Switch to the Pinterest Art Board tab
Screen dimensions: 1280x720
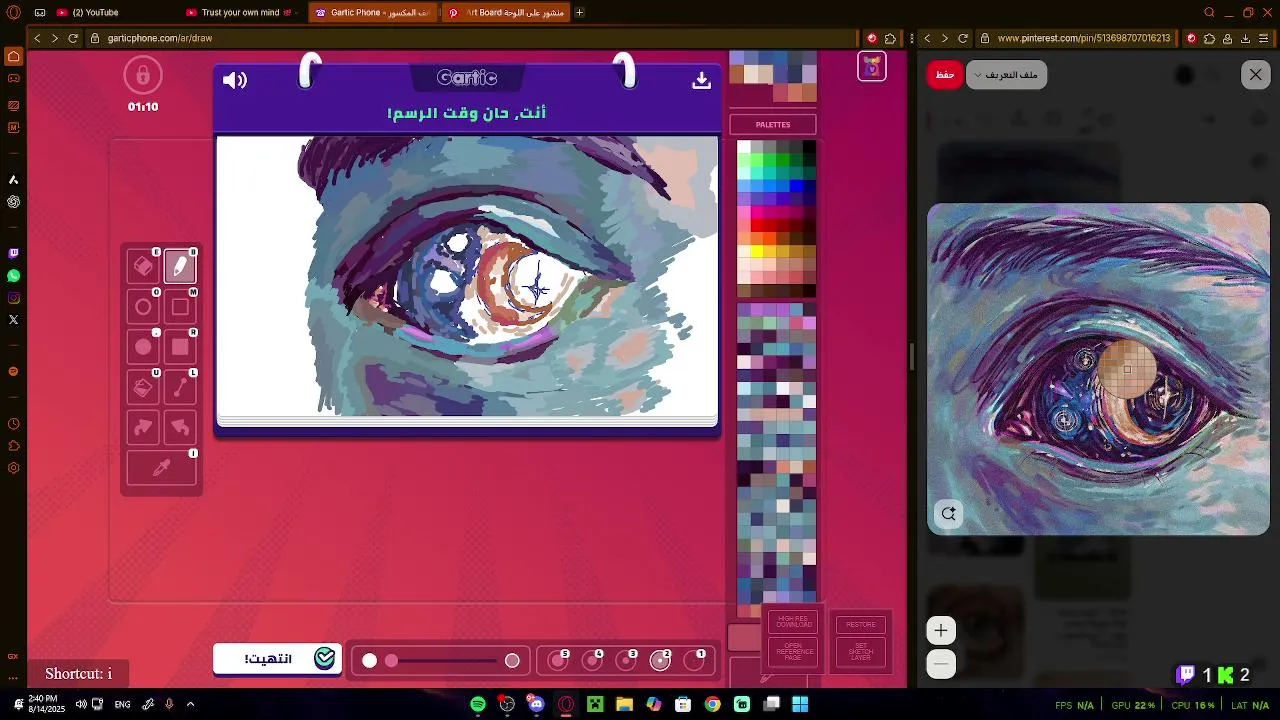(x=505, y=13)
